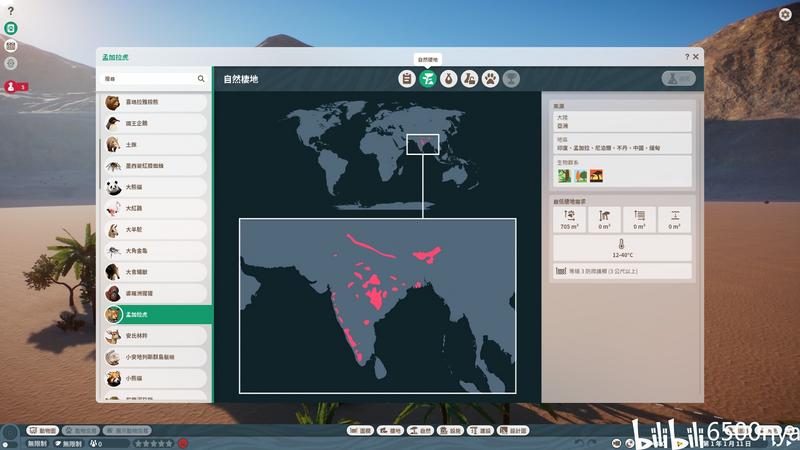This screenshot has width=800, height=450.
Task: Click the search magnifier icon
Action: pos(201,79)
